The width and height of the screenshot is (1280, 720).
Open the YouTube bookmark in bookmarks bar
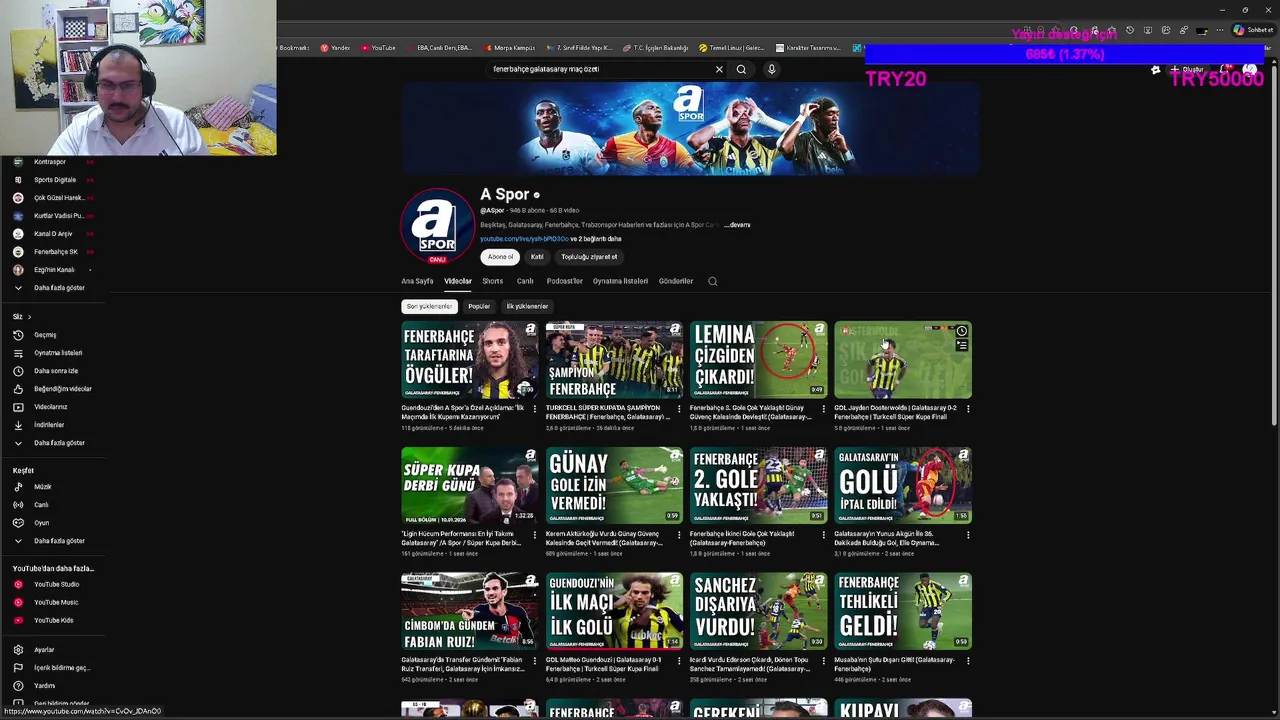click(378, 48)
